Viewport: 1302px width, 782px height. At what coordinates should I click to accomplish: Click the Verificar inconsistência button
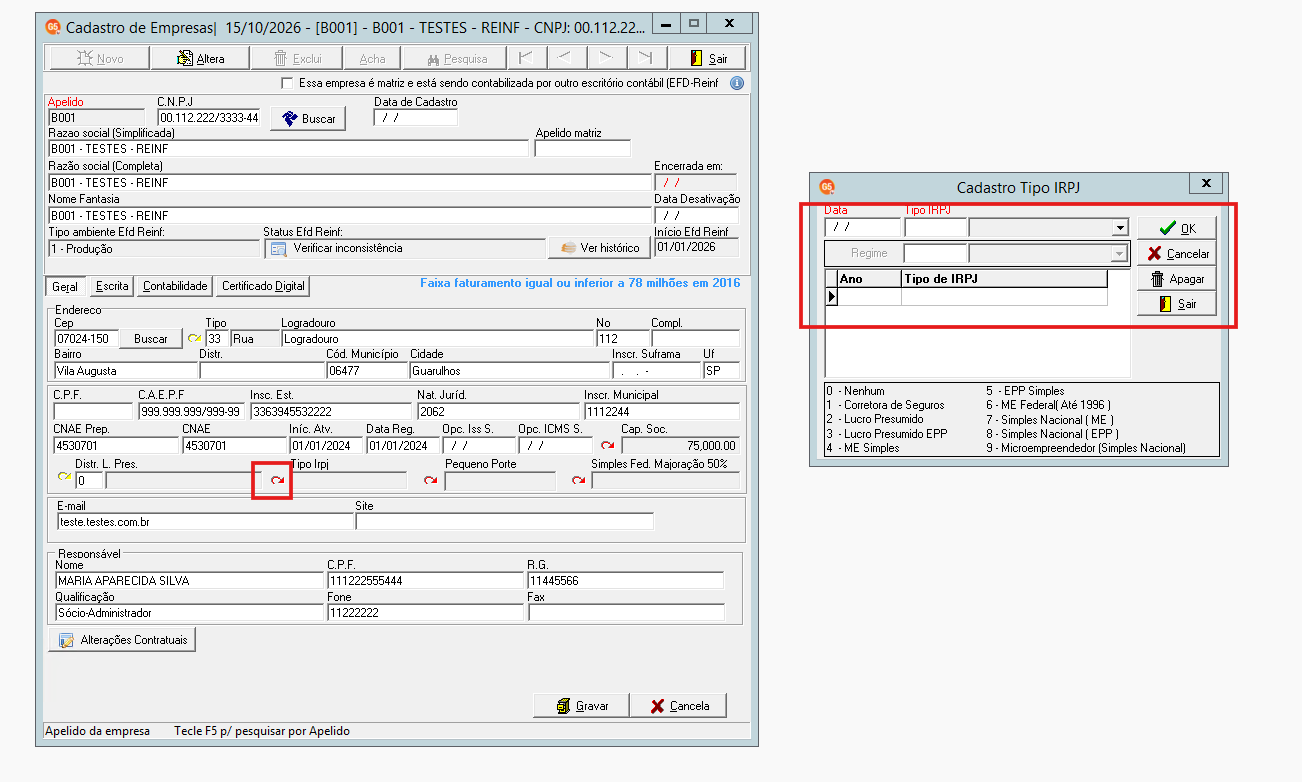tap(403, 248)
